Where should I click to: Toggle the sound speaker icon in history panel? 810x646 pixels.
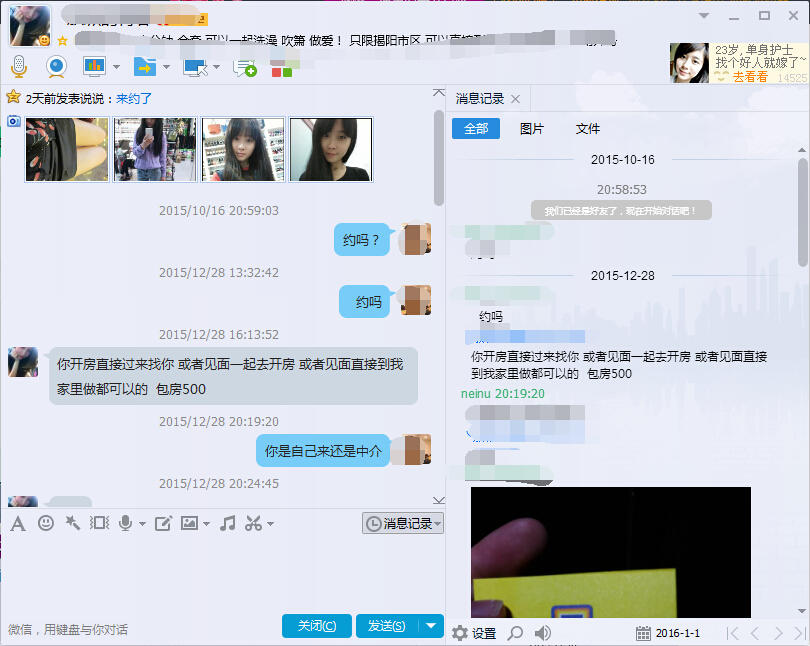click(x=543, y=633)
